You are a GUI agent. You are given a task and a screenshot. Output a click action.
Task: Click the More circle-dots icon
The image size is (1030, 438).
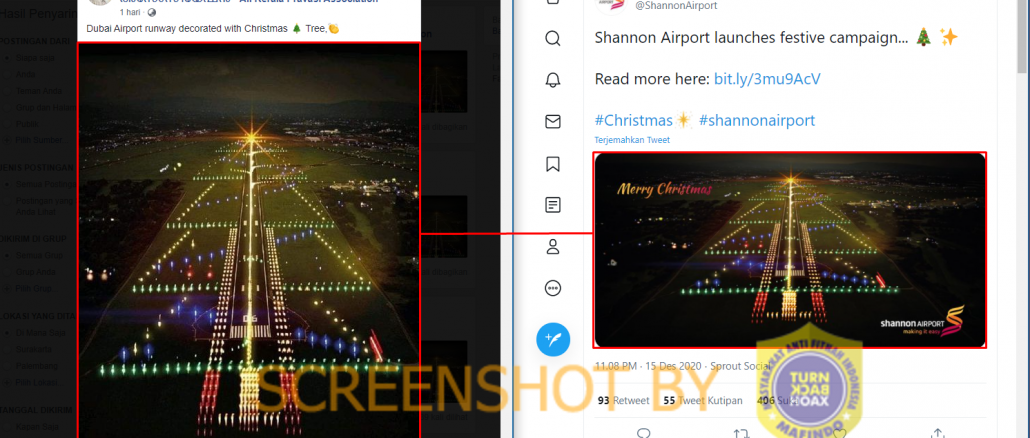pyautogui.click(x=552, y=288)
